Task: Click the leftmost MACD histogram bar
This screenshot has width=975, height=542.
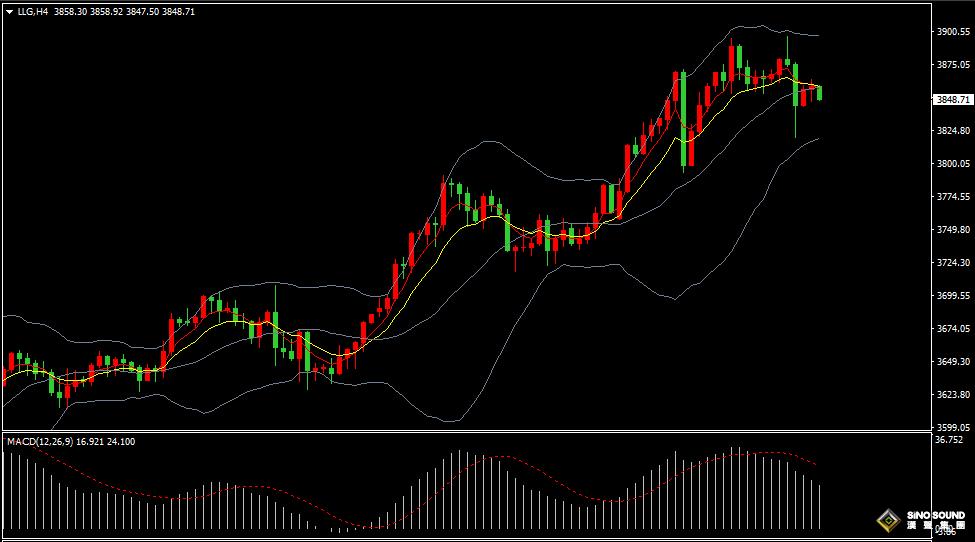Action: pos(5,490)
